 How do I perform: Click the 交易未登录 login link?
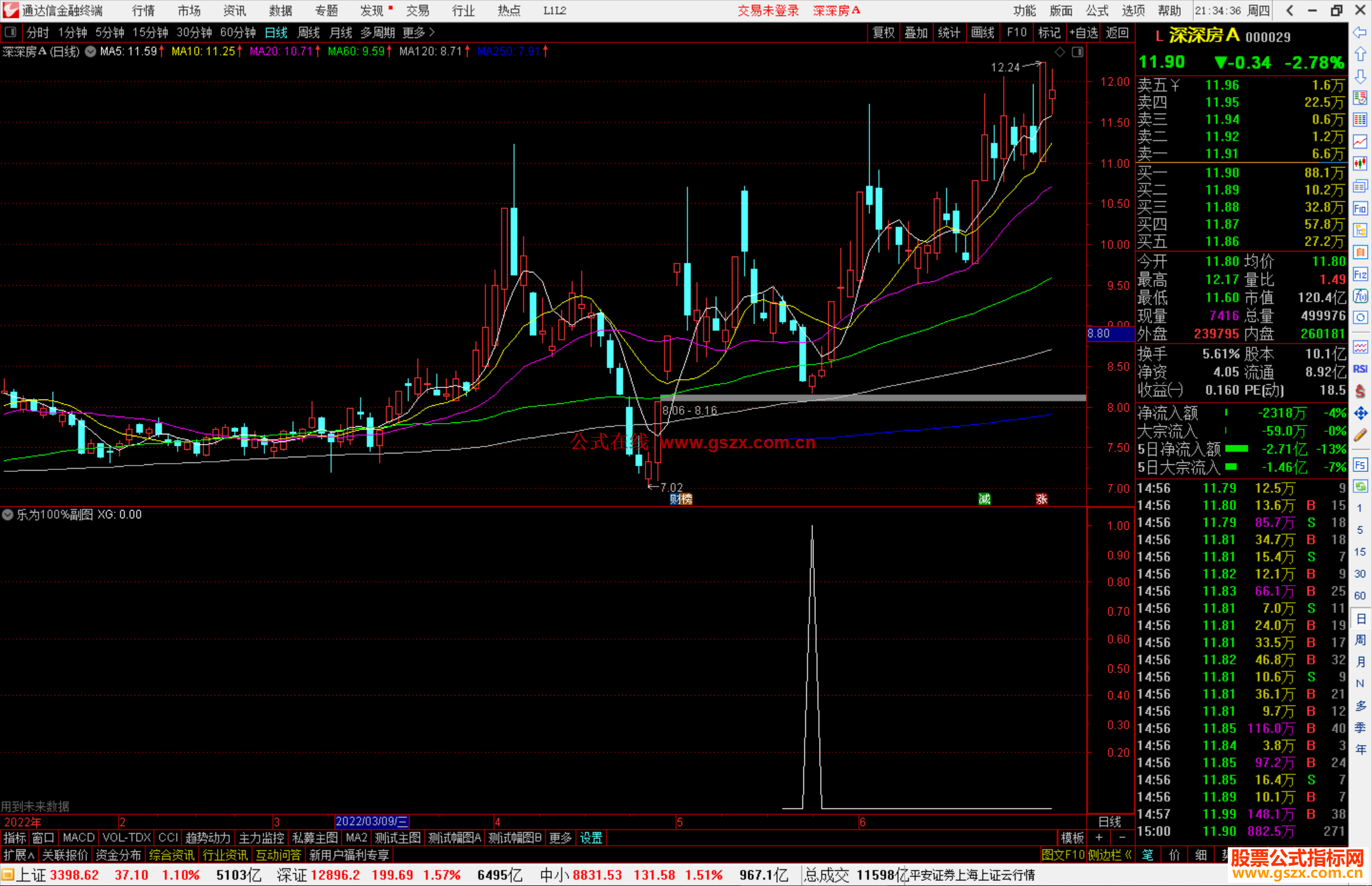tap(768, 10)
